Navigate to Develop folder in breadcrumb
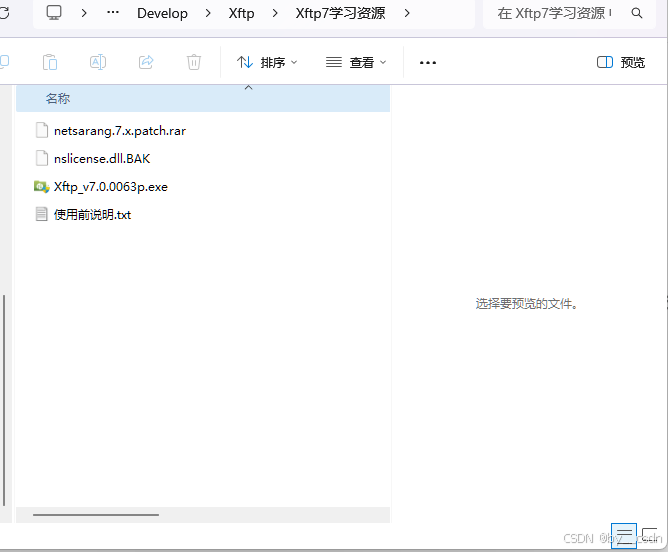 point(162,13)
